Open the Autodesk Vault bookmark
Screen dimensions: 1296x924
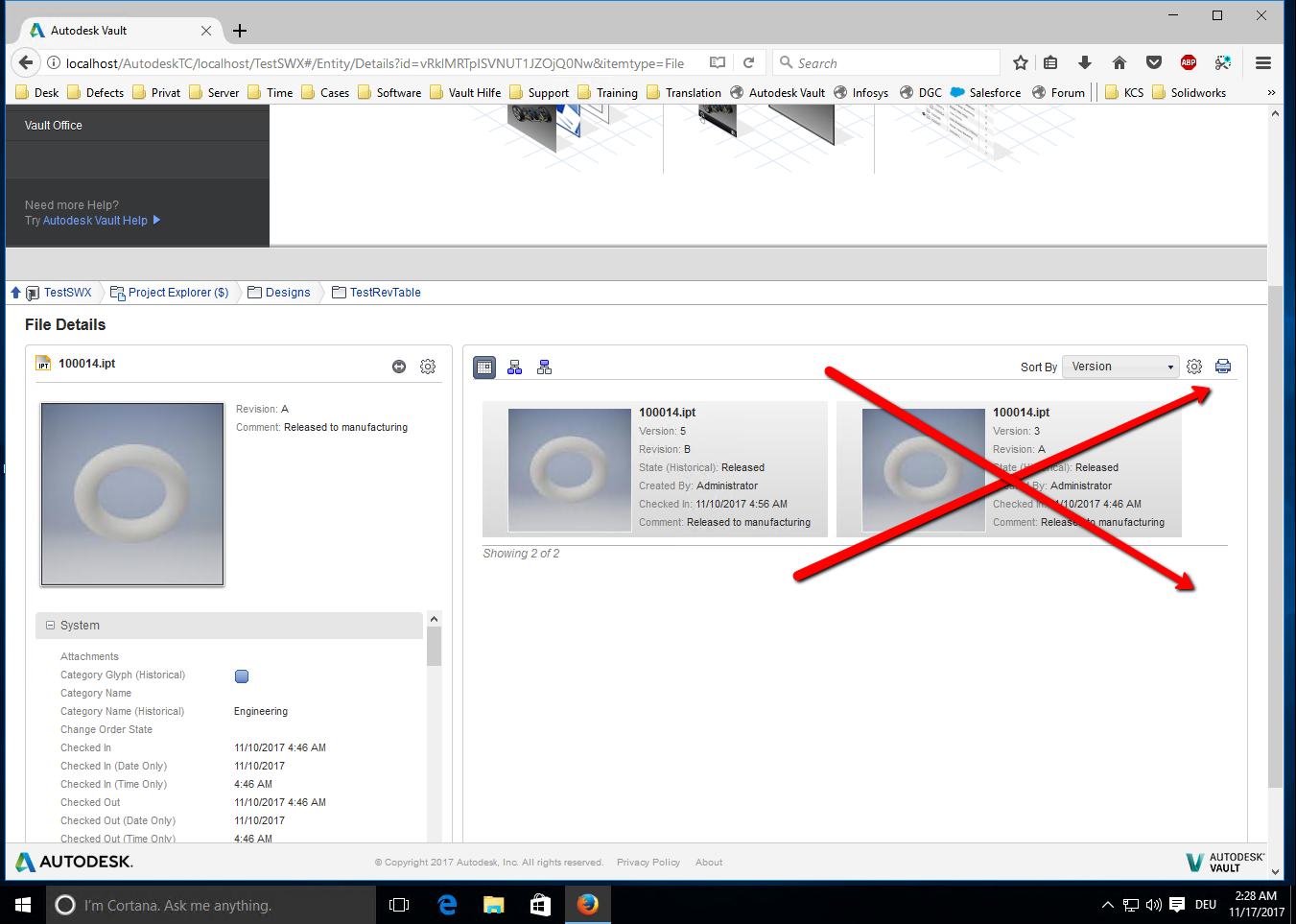pos(777,93)
